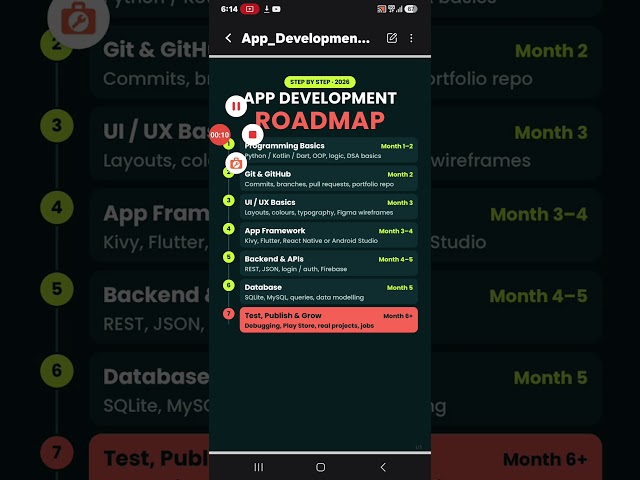This screenshot has height=480, width=640.
Task: Tap the back arrow in the header
Action: [228, 38]
